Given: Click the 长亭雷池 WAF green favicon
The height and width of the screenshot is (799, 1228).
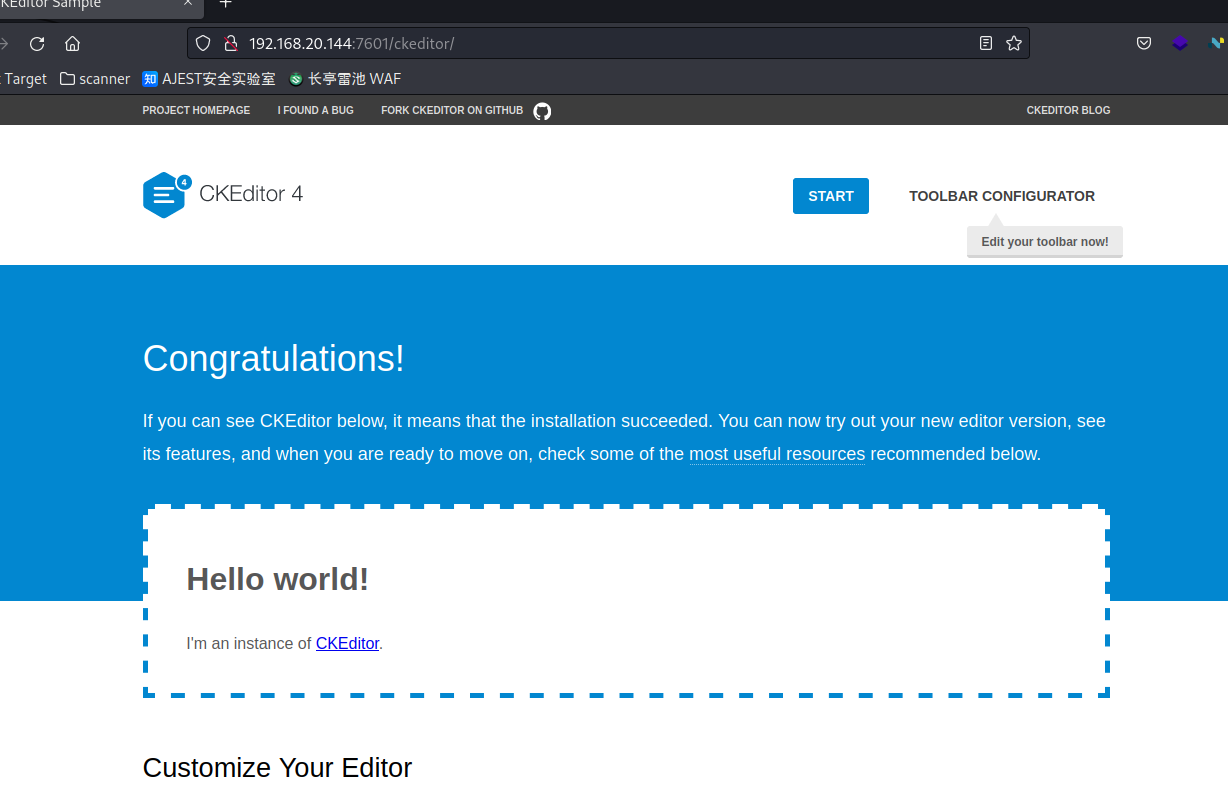Looking at the screenshot, I should [x=296, y=79].
